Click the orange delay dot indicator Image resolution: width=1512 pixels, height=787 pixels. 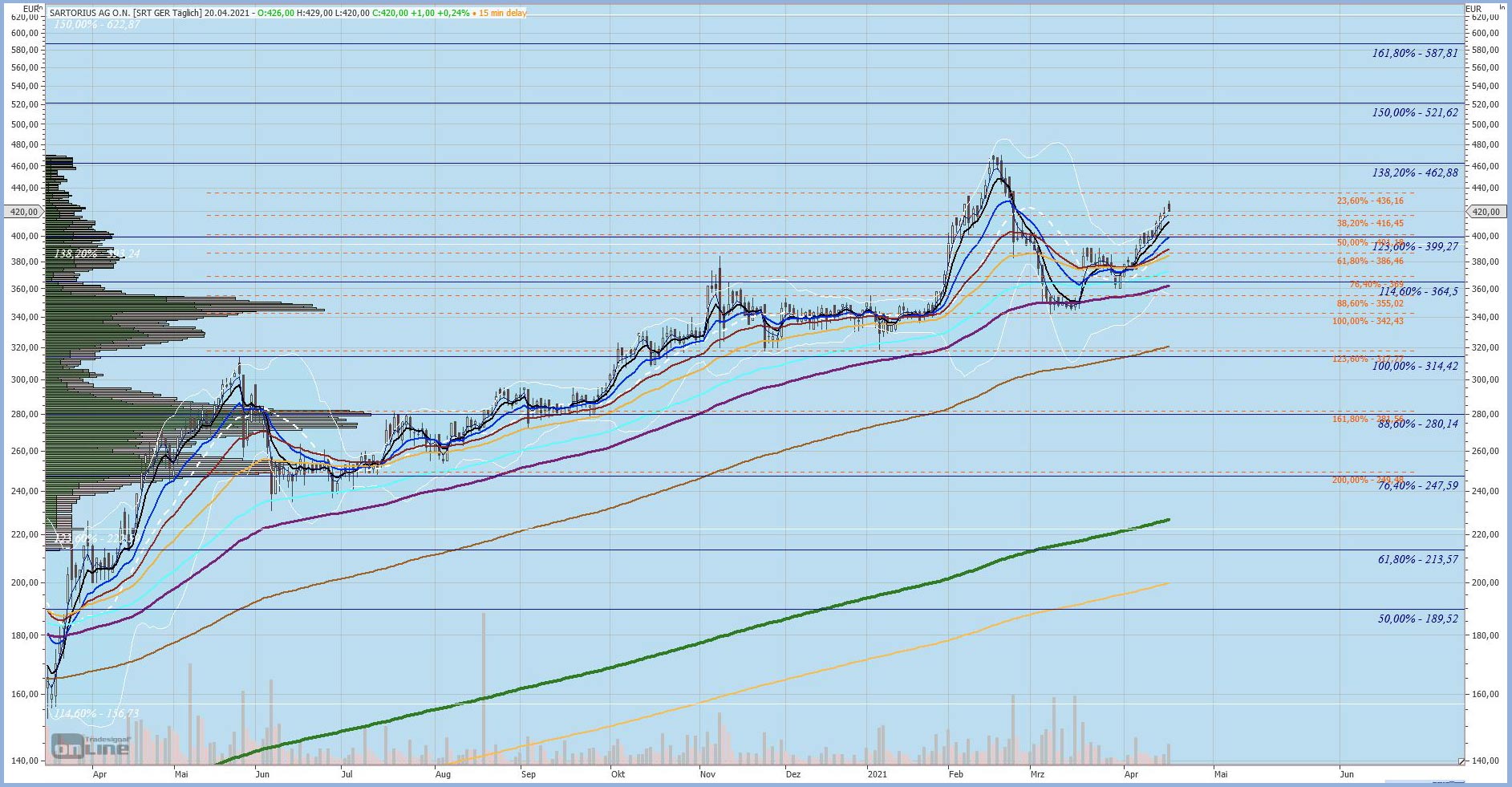click(x=474, y=13)
